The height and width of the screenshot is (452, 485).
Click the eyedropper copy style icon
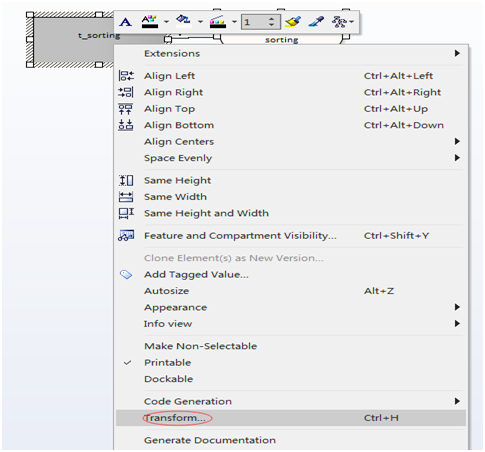(x=316, y=22)
